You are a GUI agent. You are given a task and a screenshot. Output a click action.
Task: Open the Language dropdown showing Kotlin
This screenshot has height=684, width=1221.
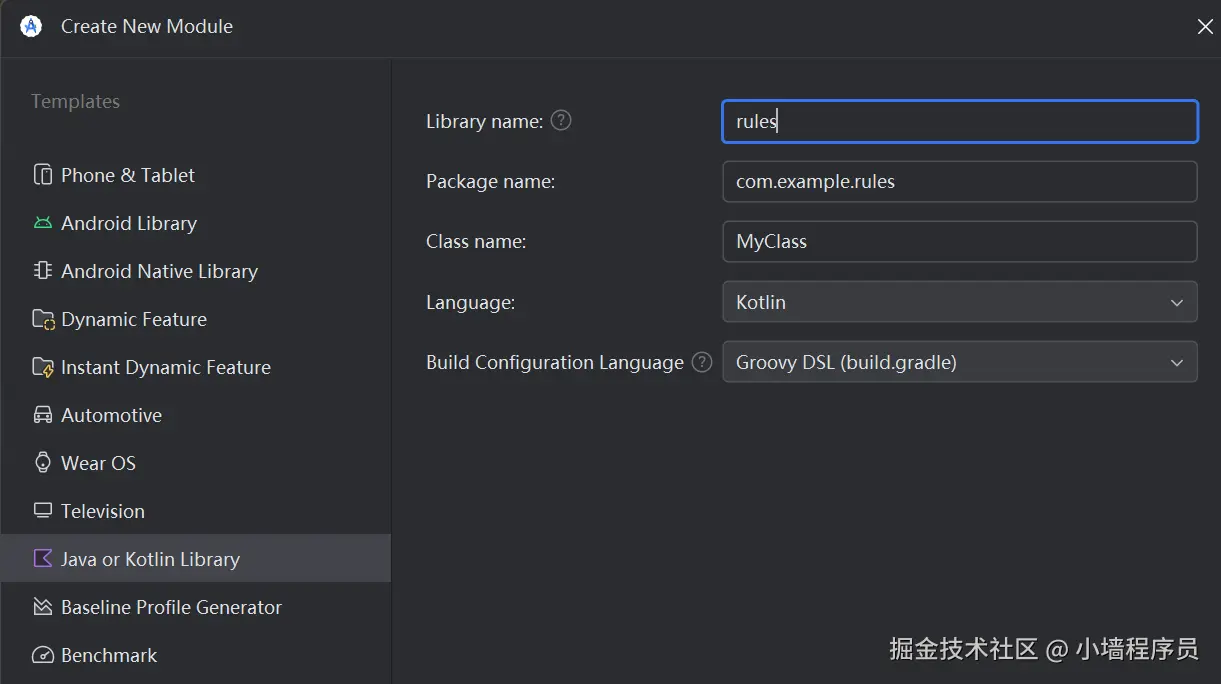pyautogui.click(x=959, y=302)
